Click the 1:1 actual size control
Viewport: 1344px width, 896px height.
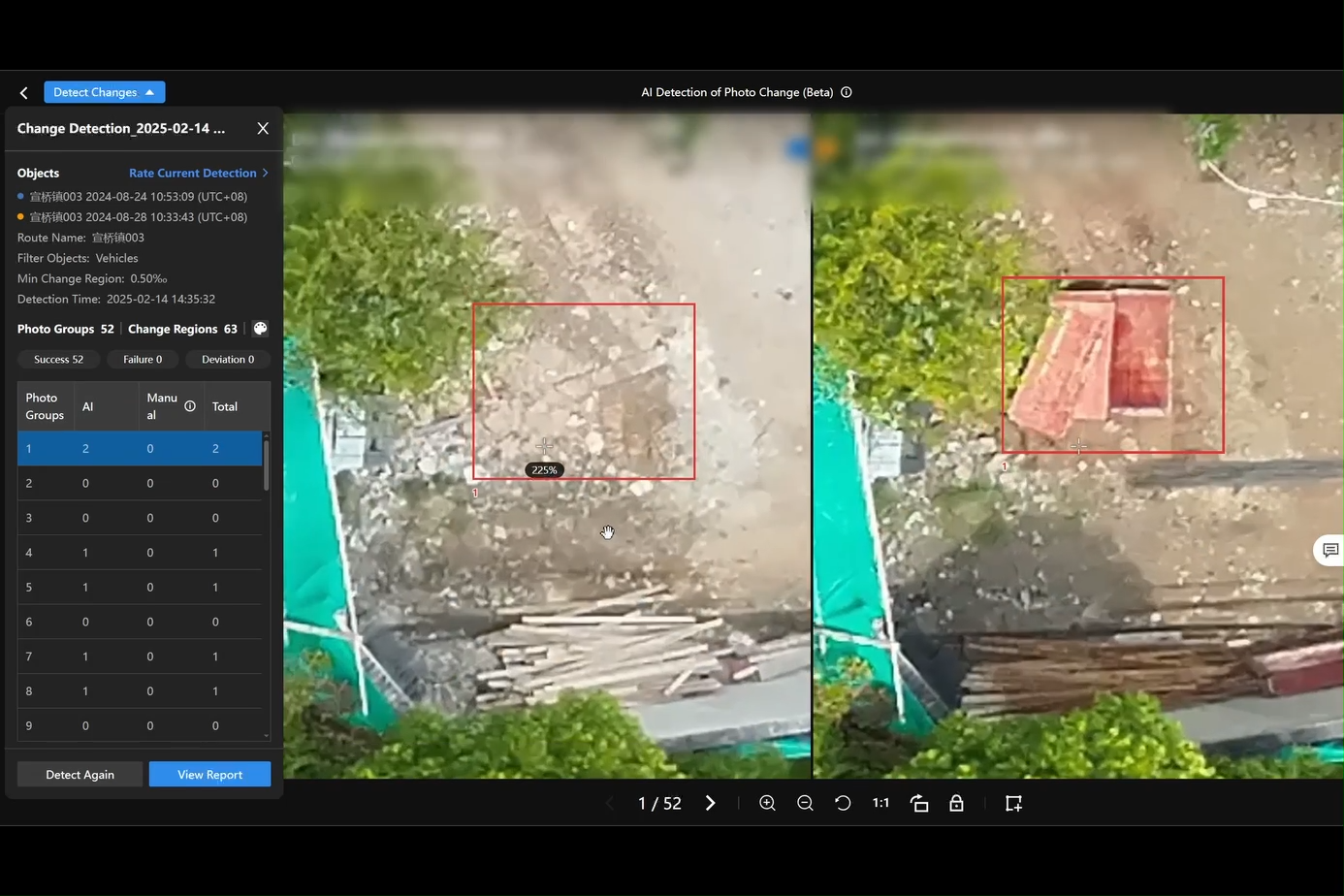click(x=880, y=803)
